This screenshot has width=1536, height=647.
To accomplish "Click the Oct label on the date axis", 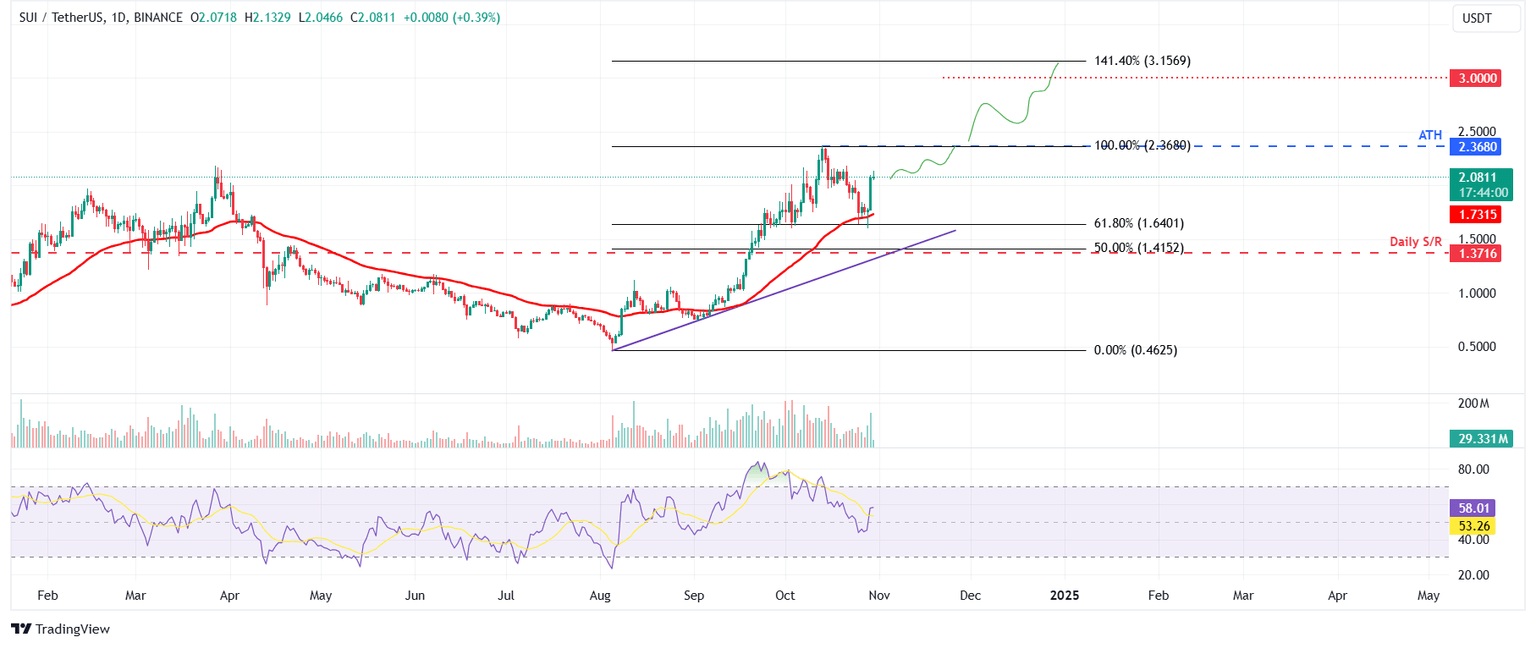I will point(785,595).
